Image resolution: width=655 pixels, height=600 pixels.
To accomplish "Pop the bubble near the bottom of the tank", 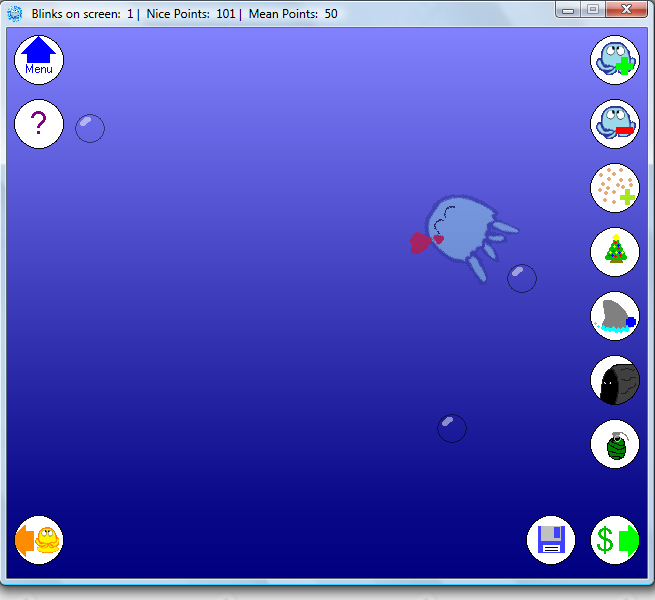I will coord(452,428).
